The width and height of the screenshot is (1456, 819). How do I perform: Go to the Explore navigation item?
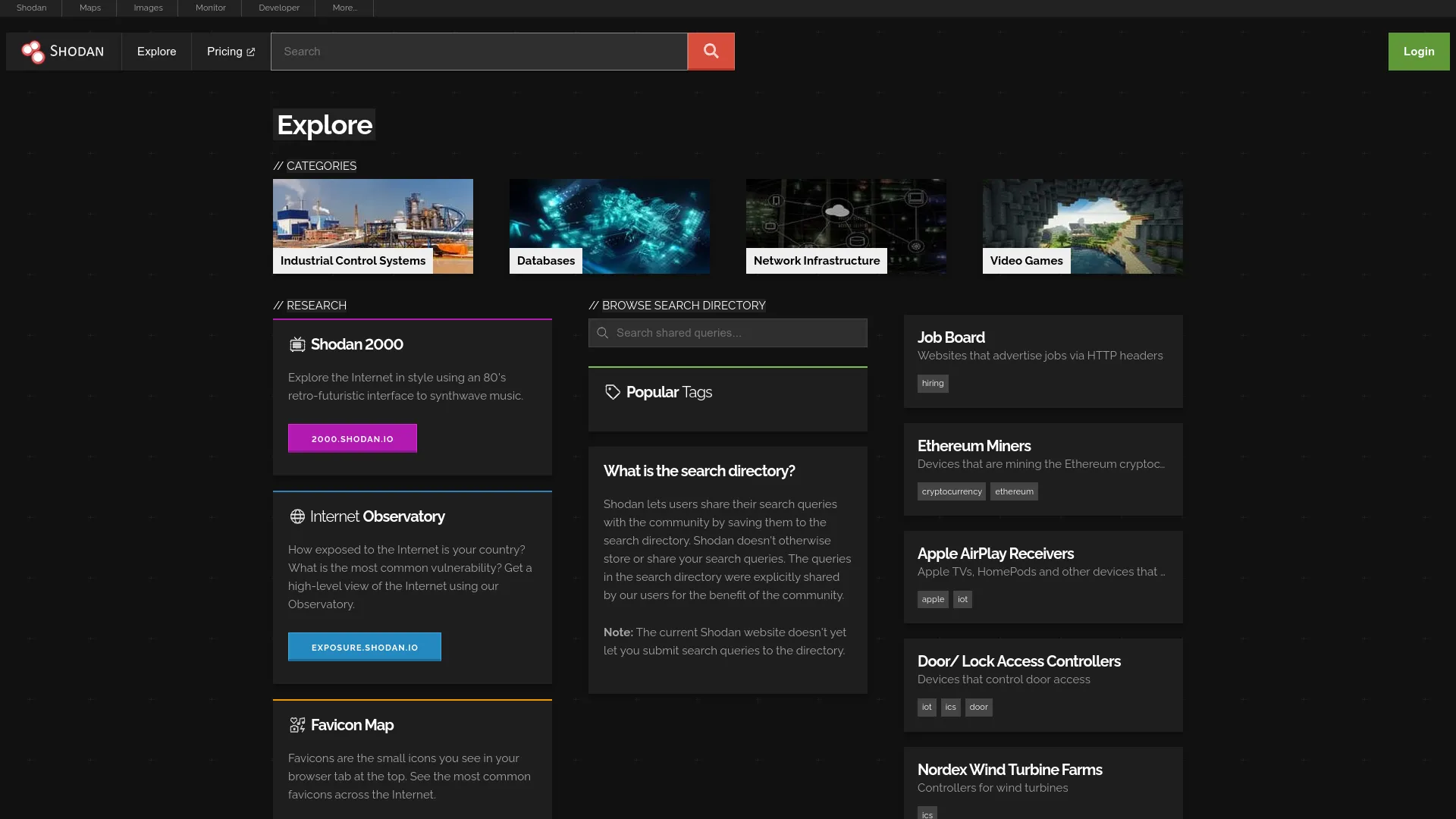156,52
